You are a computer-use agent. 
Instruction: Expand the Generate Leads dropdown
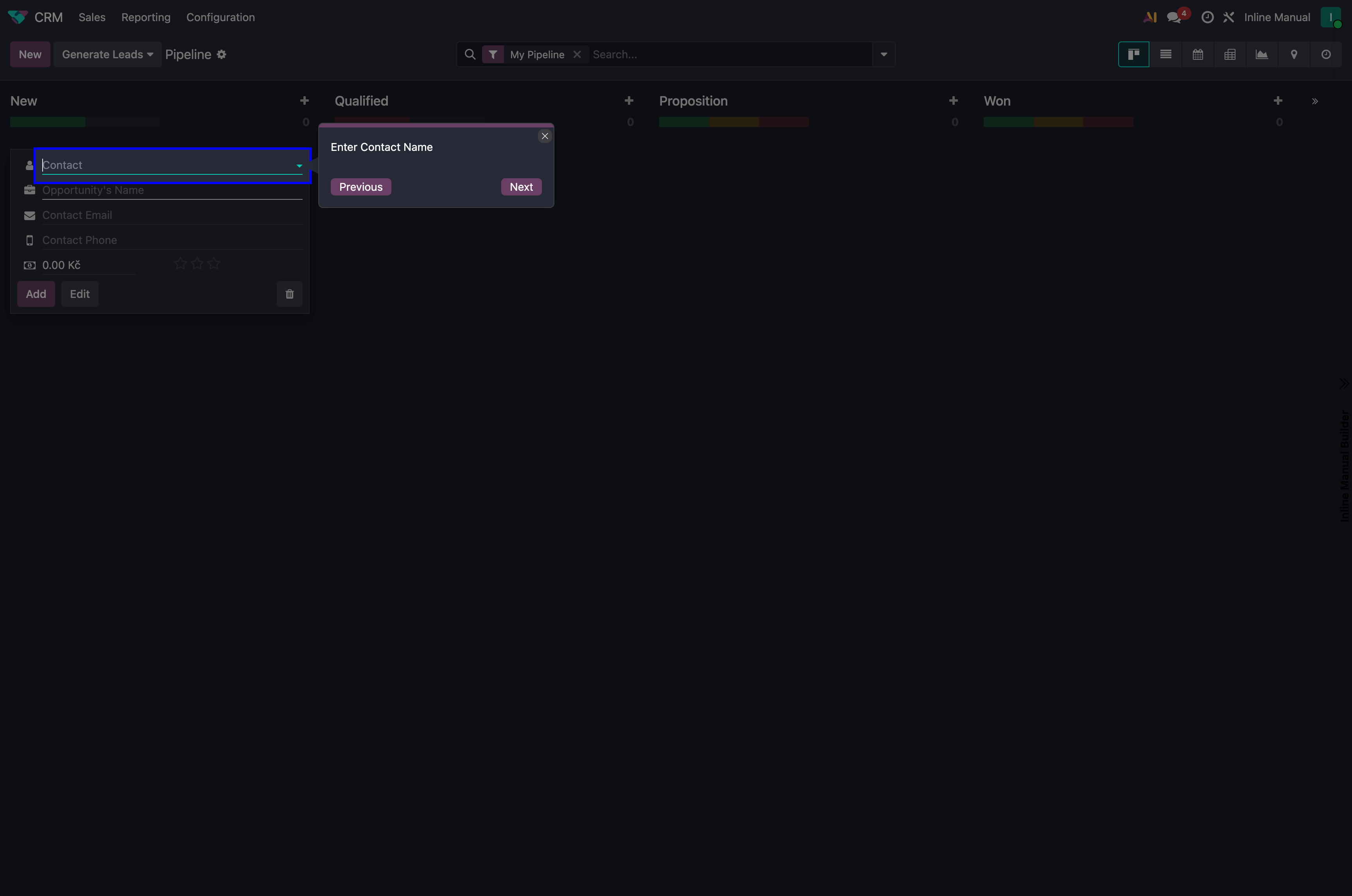[108, 54]
